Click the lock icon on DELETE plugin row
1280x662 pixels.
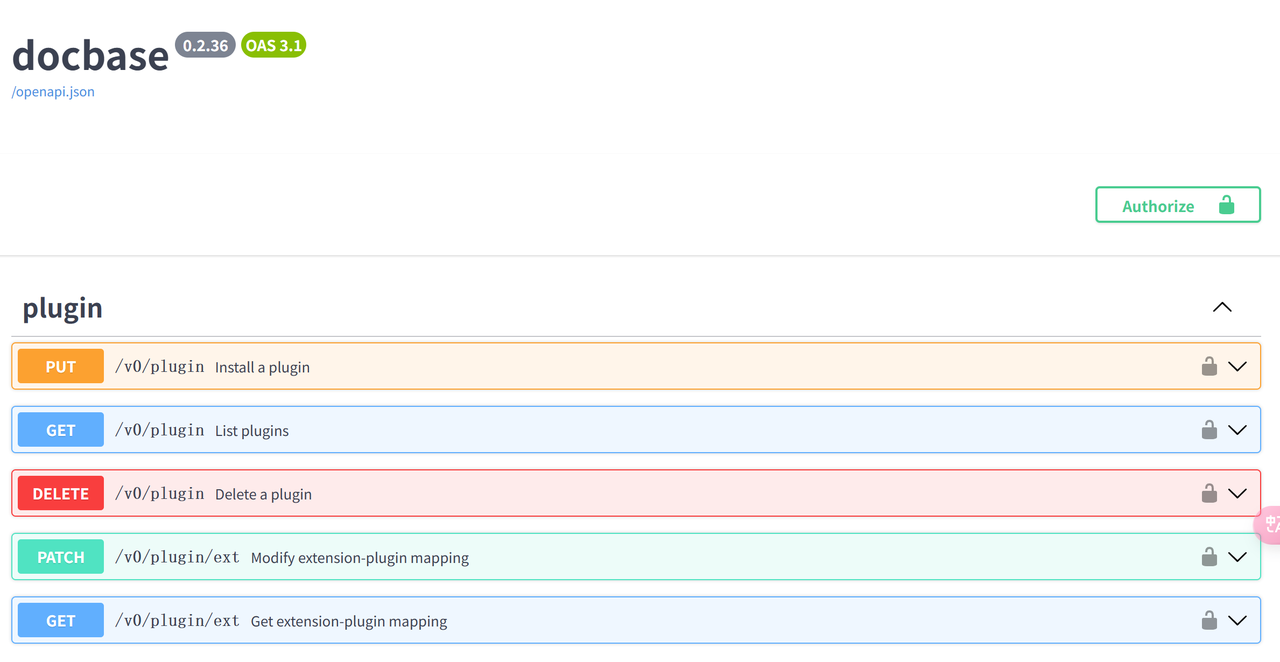tap(1209, 493)
